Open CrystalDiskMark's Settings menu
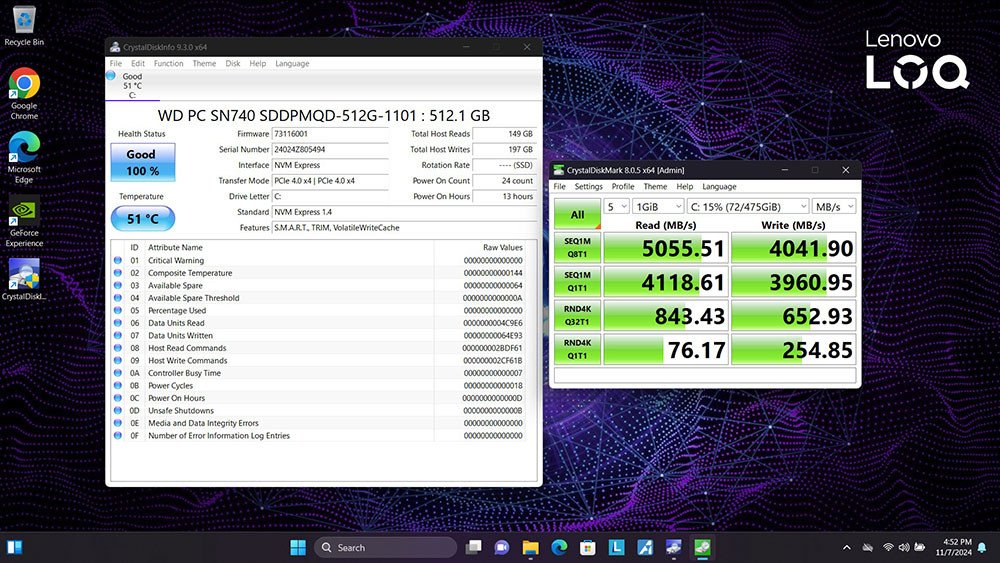Viewport: 1000px width, 563px height. click(588, 187)
